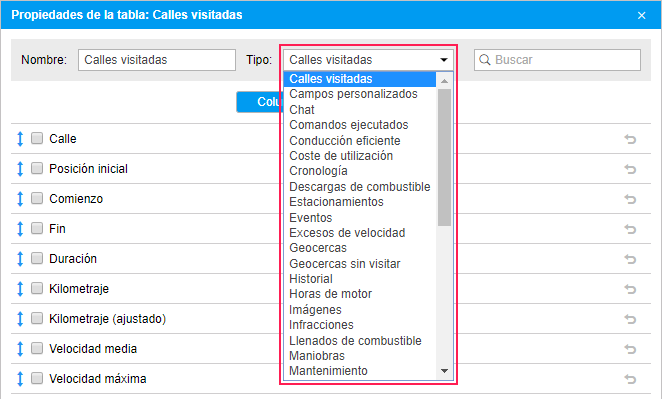Click the reorder arrow handle beside Comienzo
This screenshot has width=662, height=399.
pyautogui.click(x=20, y=198)
